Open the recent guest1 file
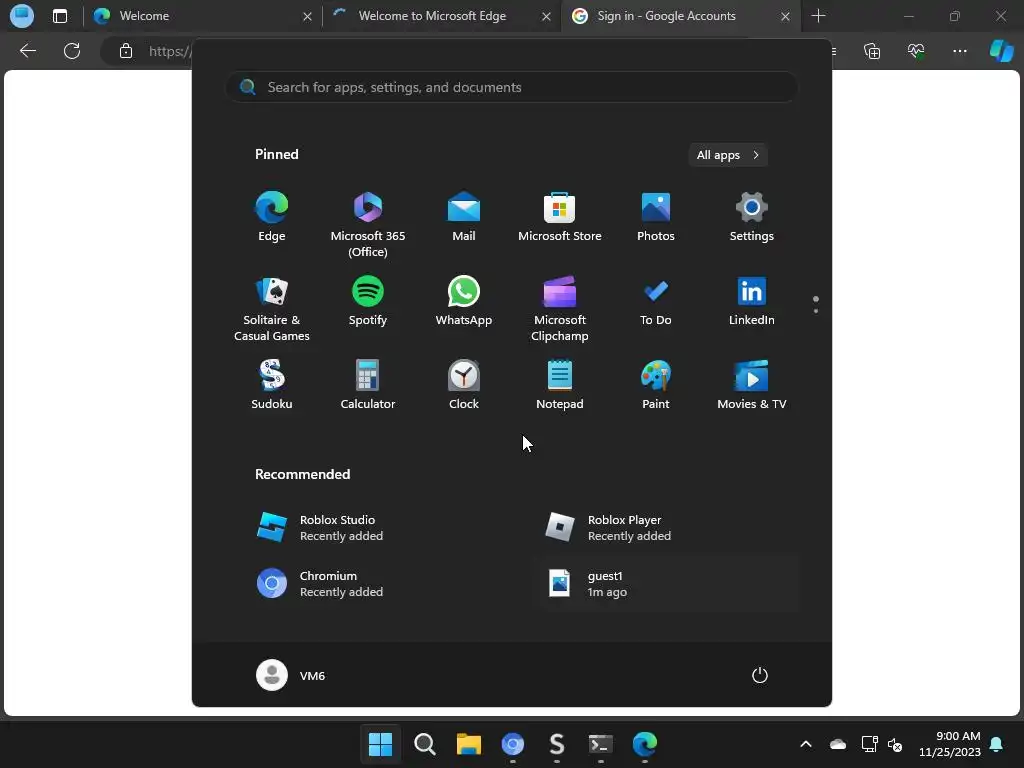The width and height of the screenshot is (1024, 768). pos(669,584)
